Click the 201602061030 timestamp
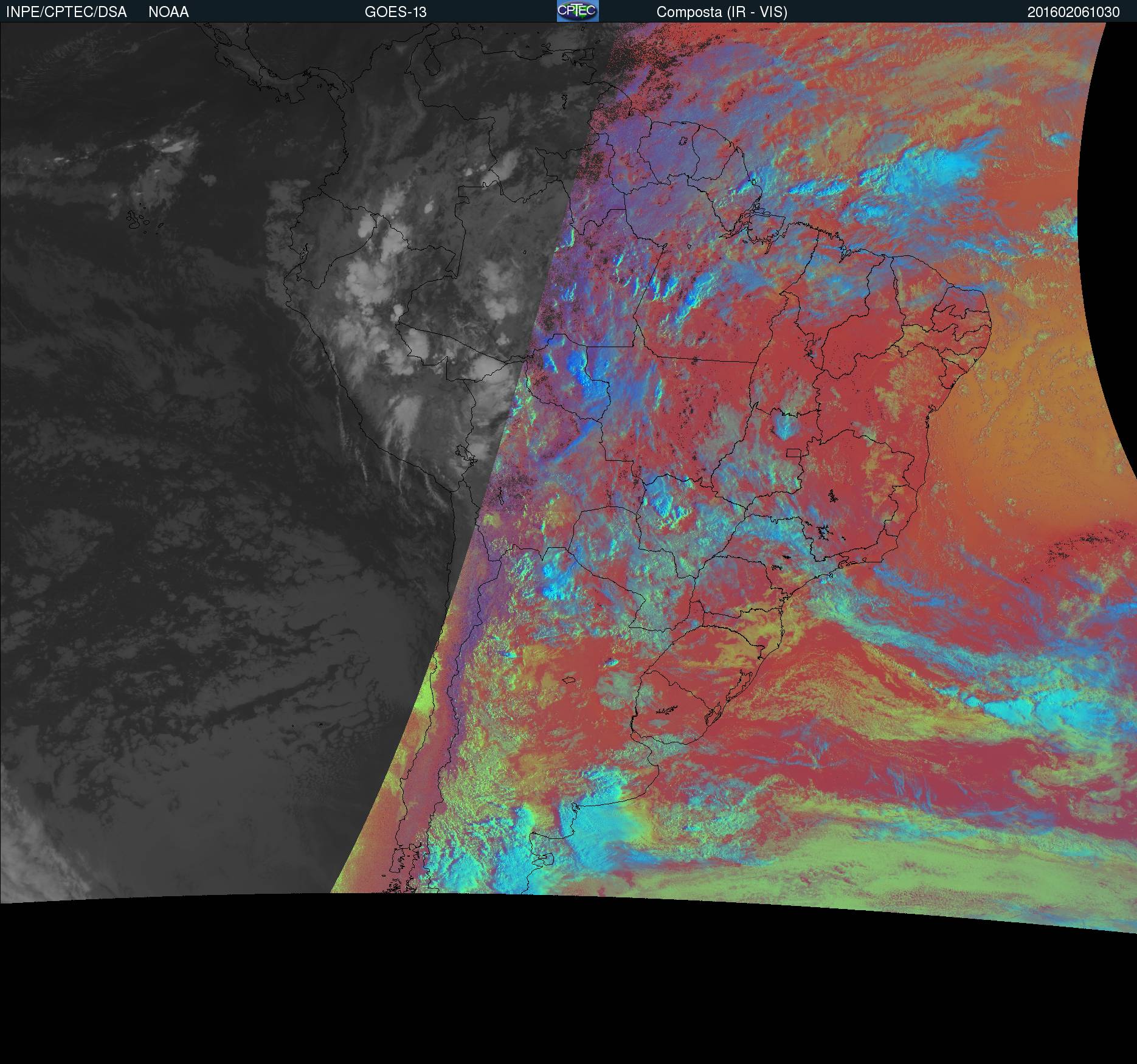This screenshot has height=1064, width=1137. pyautogui.click(x=1073, y=12)
